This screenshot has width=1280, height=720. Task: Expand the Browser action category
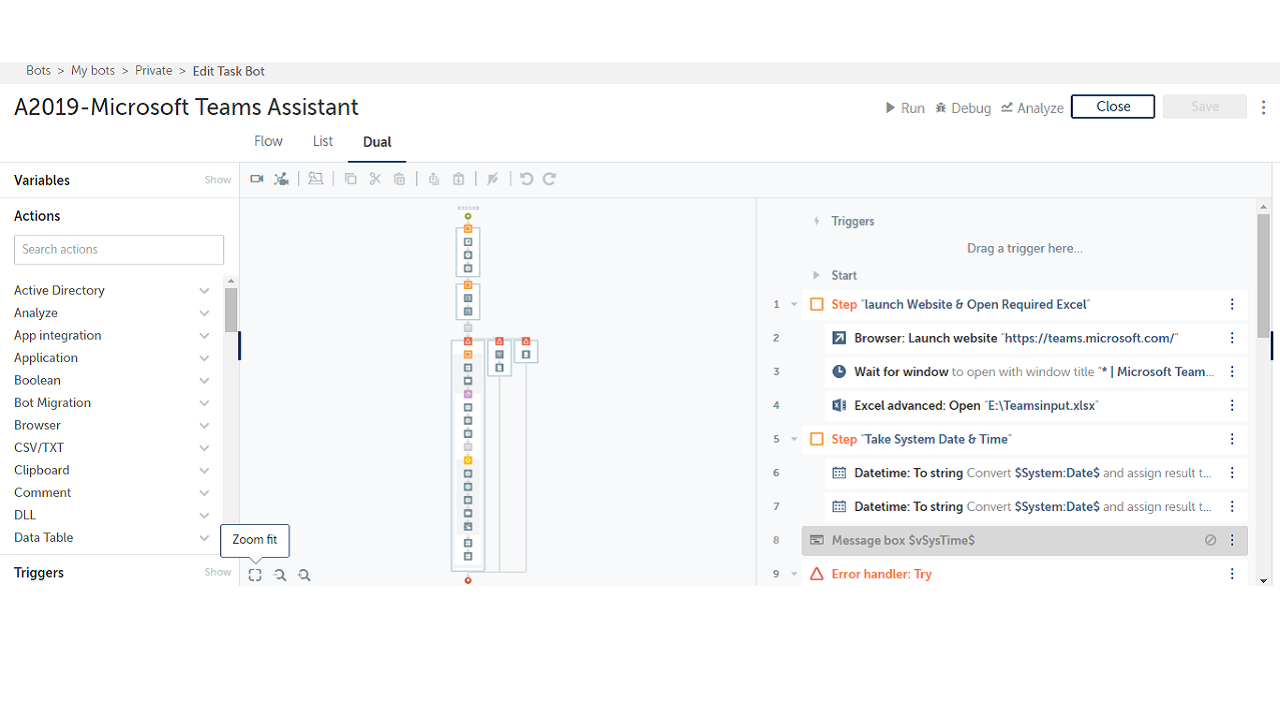[204, 425]
